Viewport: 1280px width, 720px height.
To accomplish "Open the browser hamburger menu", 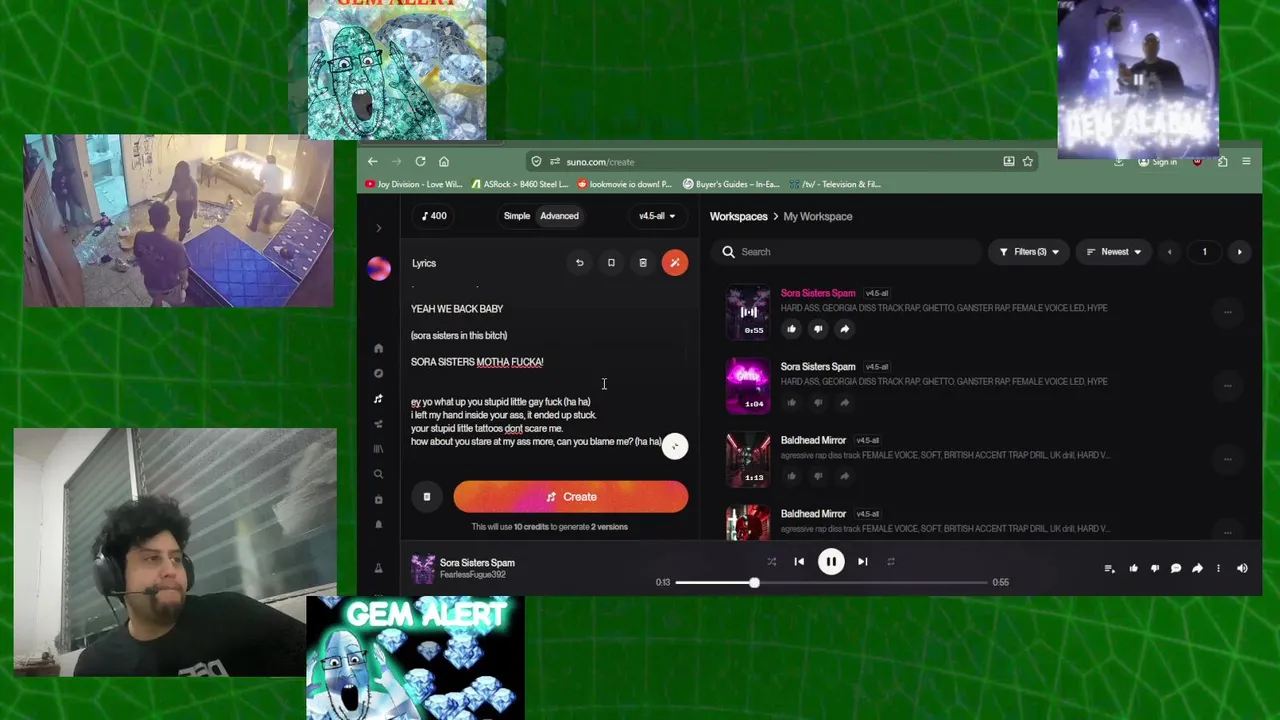I will (x=1246, y=161).
